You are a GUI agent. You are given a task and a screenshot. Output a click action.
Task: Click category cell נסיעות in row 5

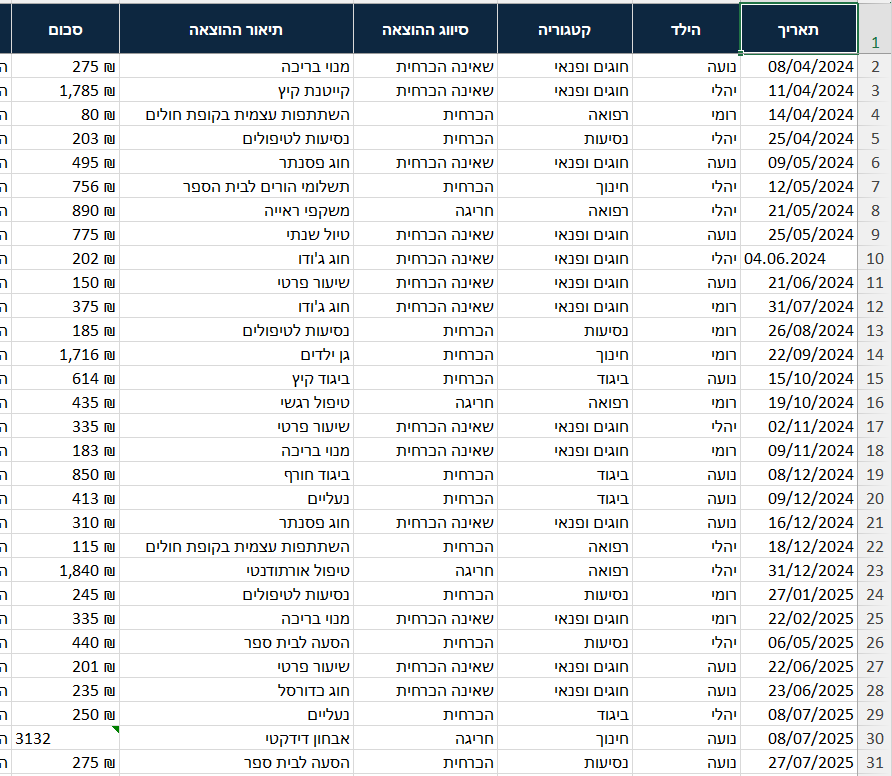[x=565, y=138]
